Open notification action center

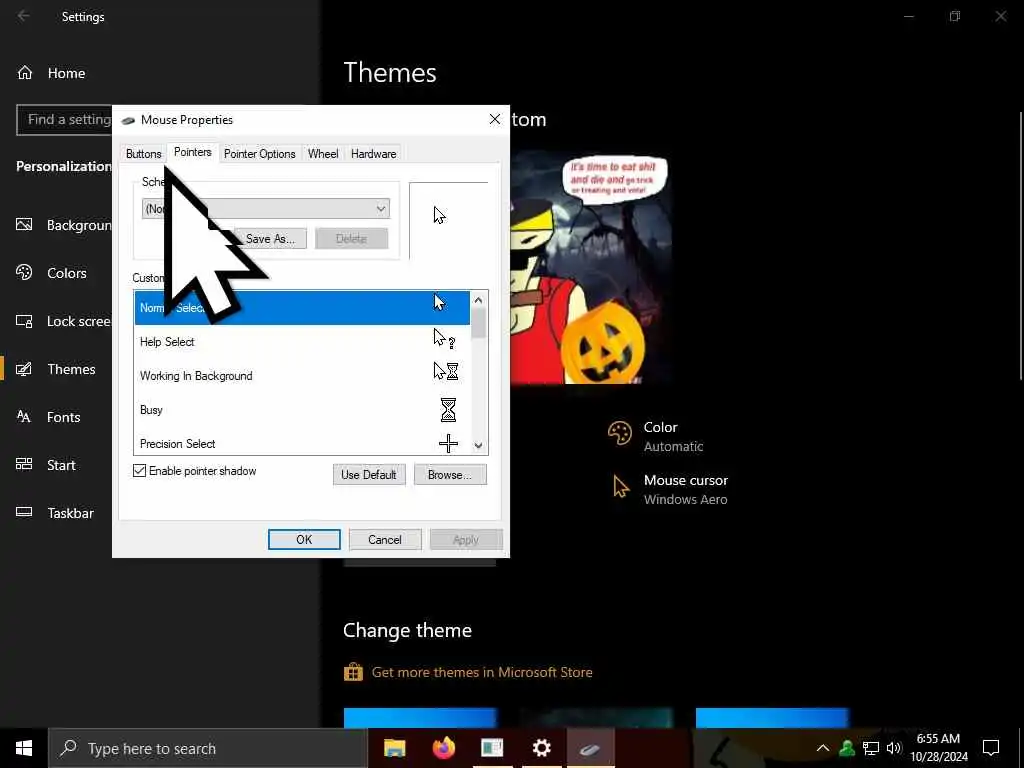click(x=991, y=748)
